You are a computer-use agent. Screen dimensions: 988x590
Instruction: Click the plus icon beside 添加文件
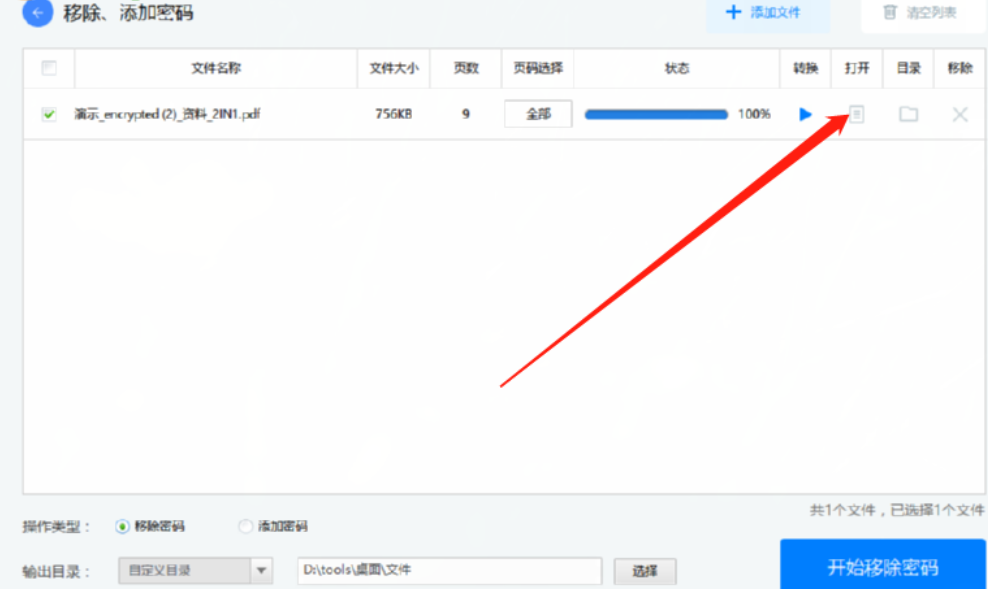[733, 12]
